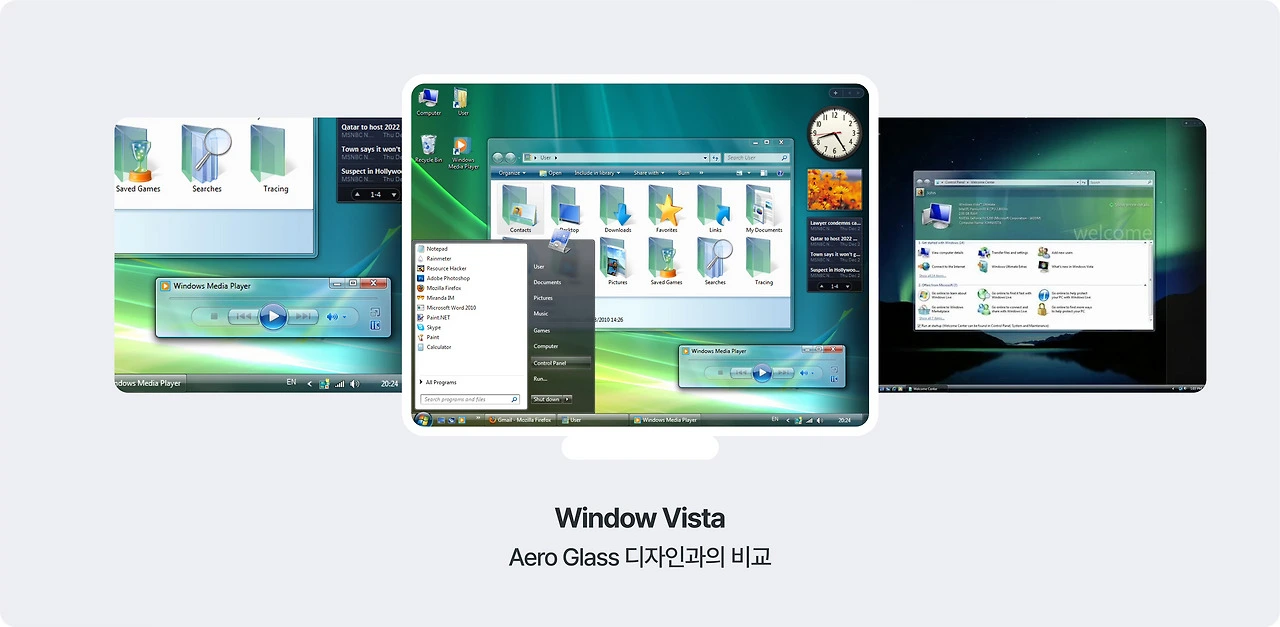Add gadget with sidebar plus button
Viewport: 1280px width, 627px height.
[x=836, y=93]
